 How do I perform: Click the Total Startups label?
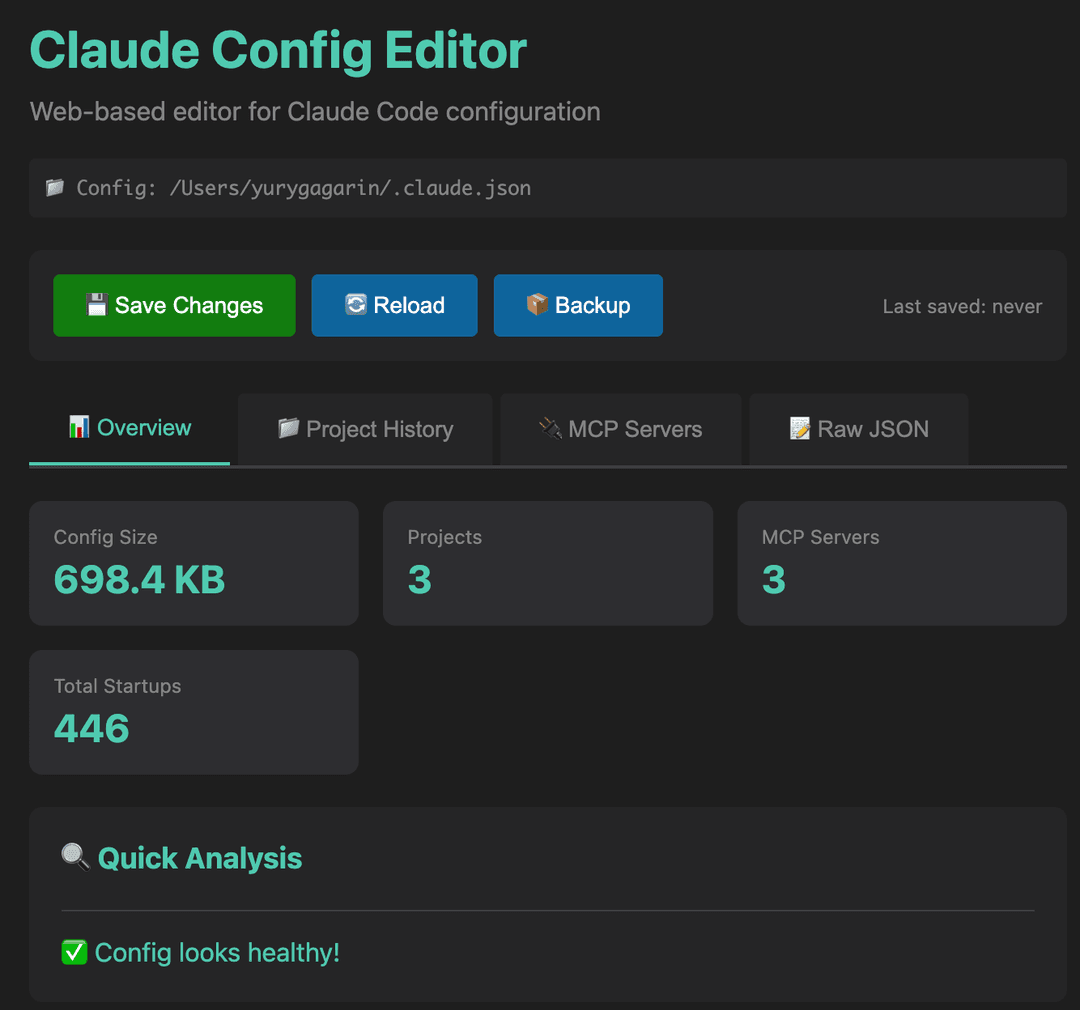click(x=117, y=686)
